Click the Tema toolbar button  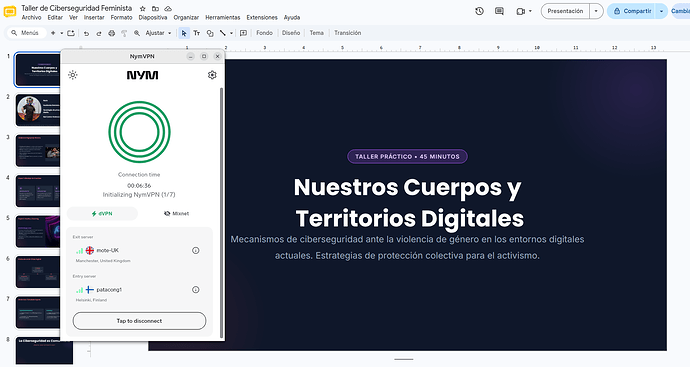[x=316, y=33]
